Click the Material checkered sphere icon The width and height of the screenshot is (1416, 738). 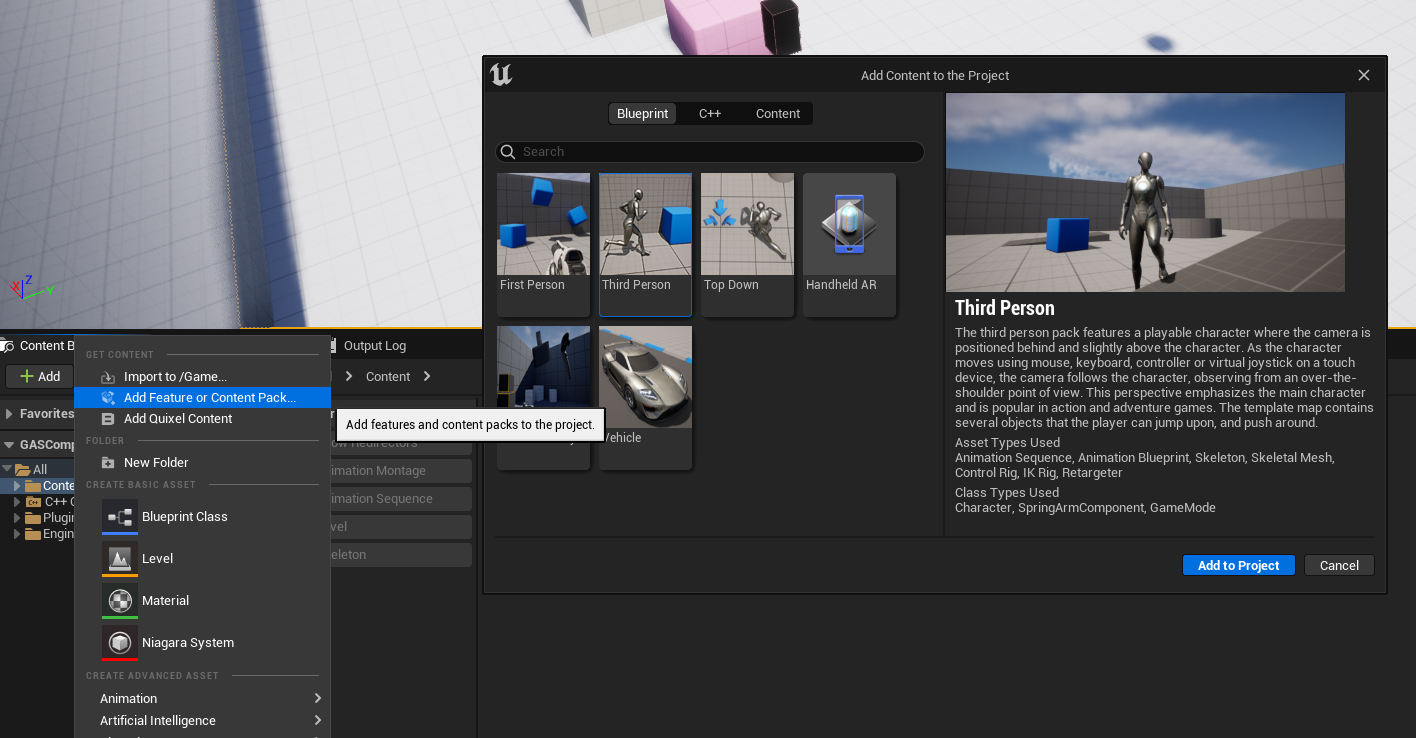point(120,600)
